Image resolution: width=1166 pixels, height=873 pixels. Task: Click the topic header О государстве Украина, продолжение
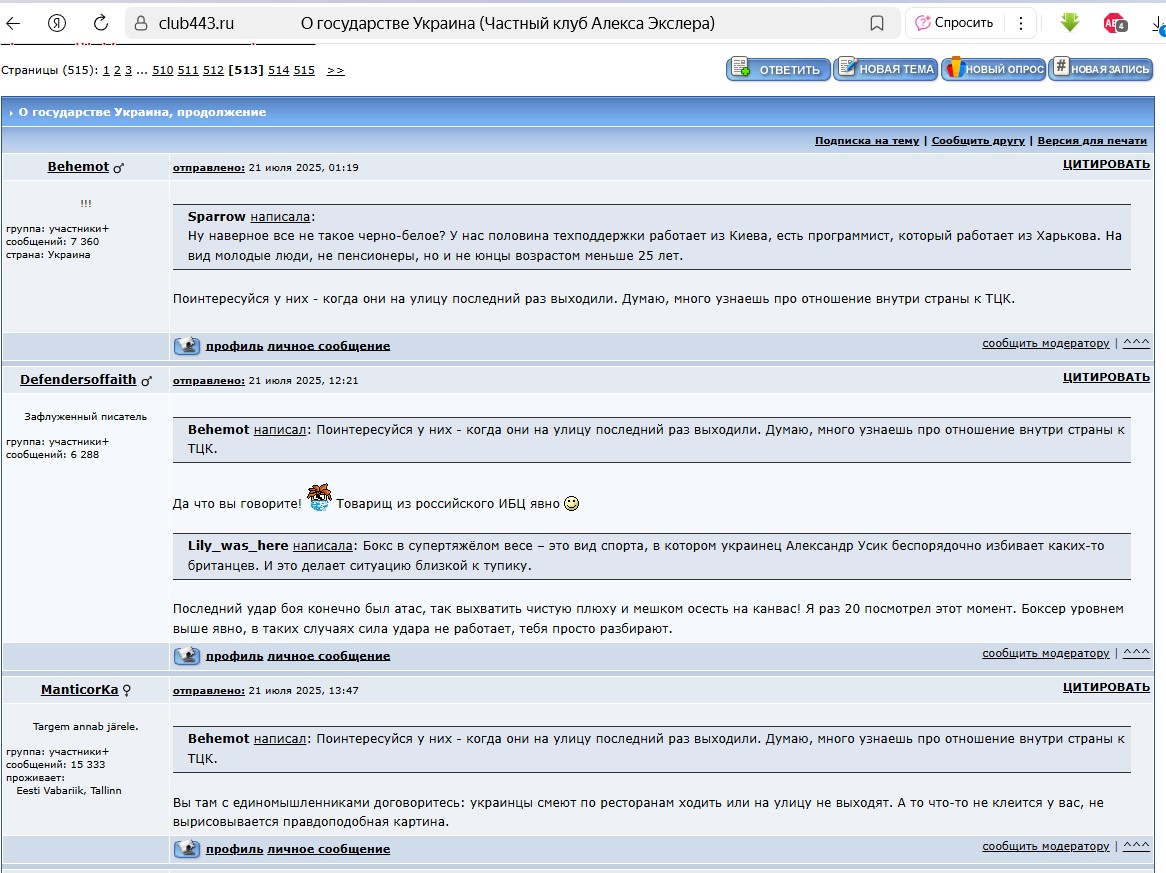point(142,112)
